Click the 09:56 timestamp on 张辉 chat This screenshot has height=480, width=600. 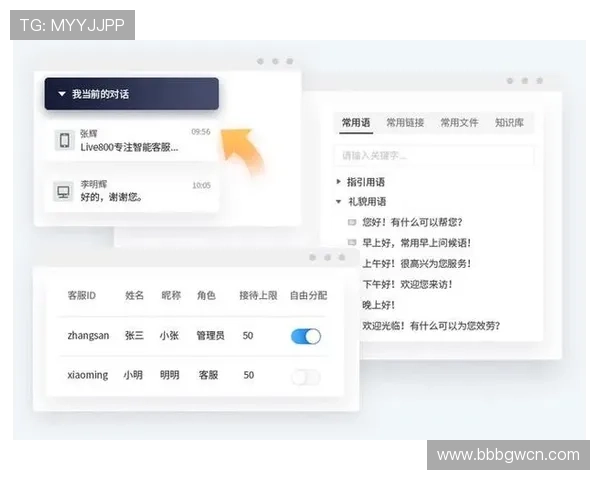[x=201, y=132]
